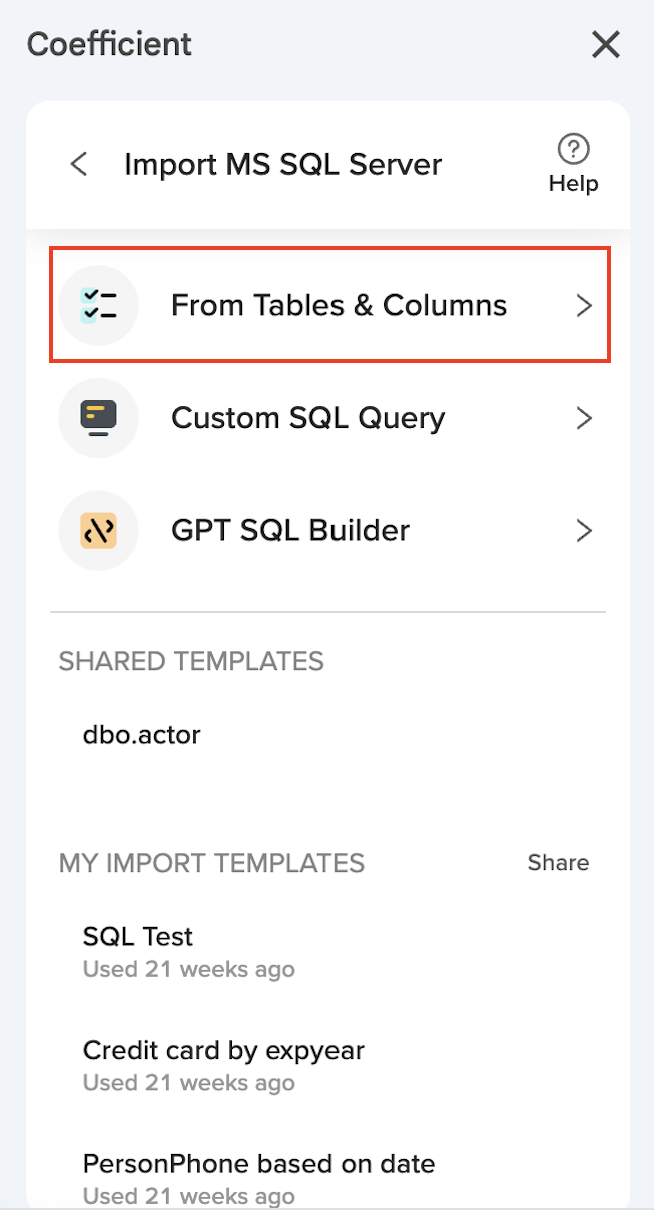Click the MY IMPORT TEMPLATES heading
This screenshot has height=1210, width=654.
click(211, 862)
